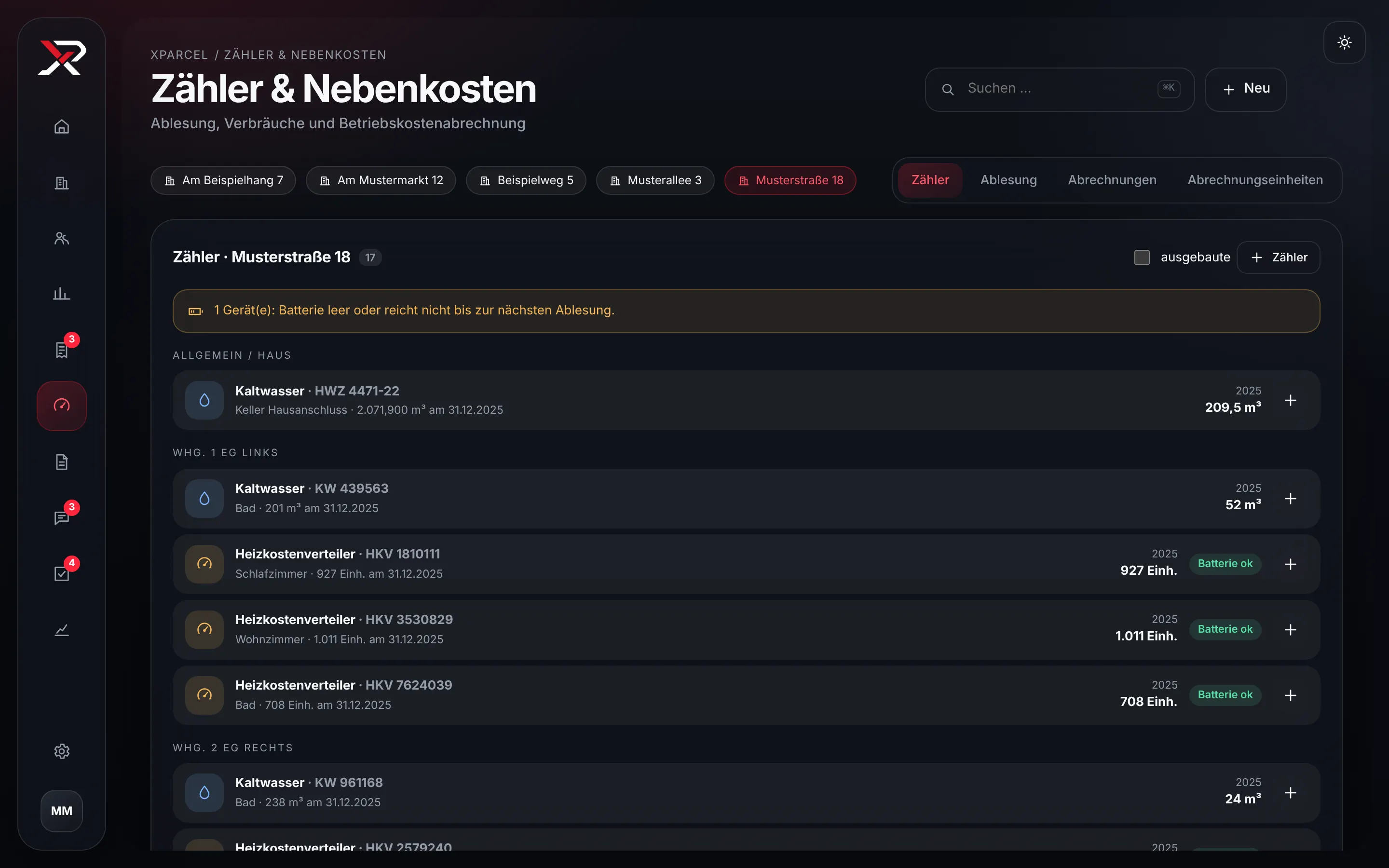1389x868 pixels.
Task: Open the settings gear in sidebar
Action: point(61,751)
